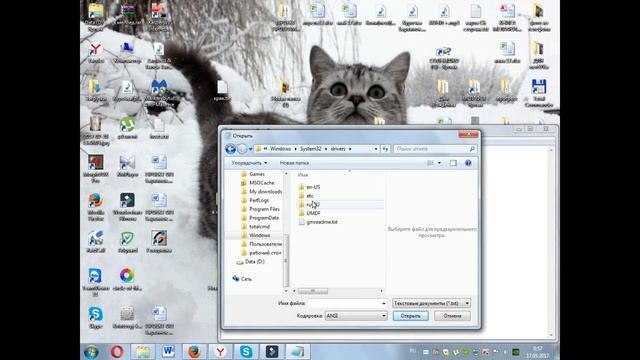The width and height of the screenshot is (640, 360).
Task: Expand the arrow after the System32 breadcrumb
Action: click(x=326, y=149)
